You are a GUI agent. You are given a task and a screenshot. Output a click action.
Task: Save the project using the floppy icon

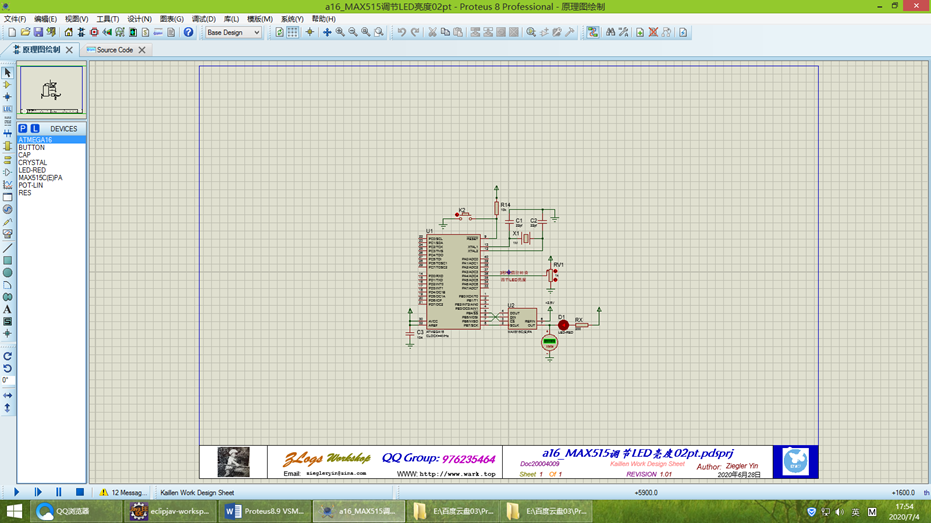coord(38,32)
